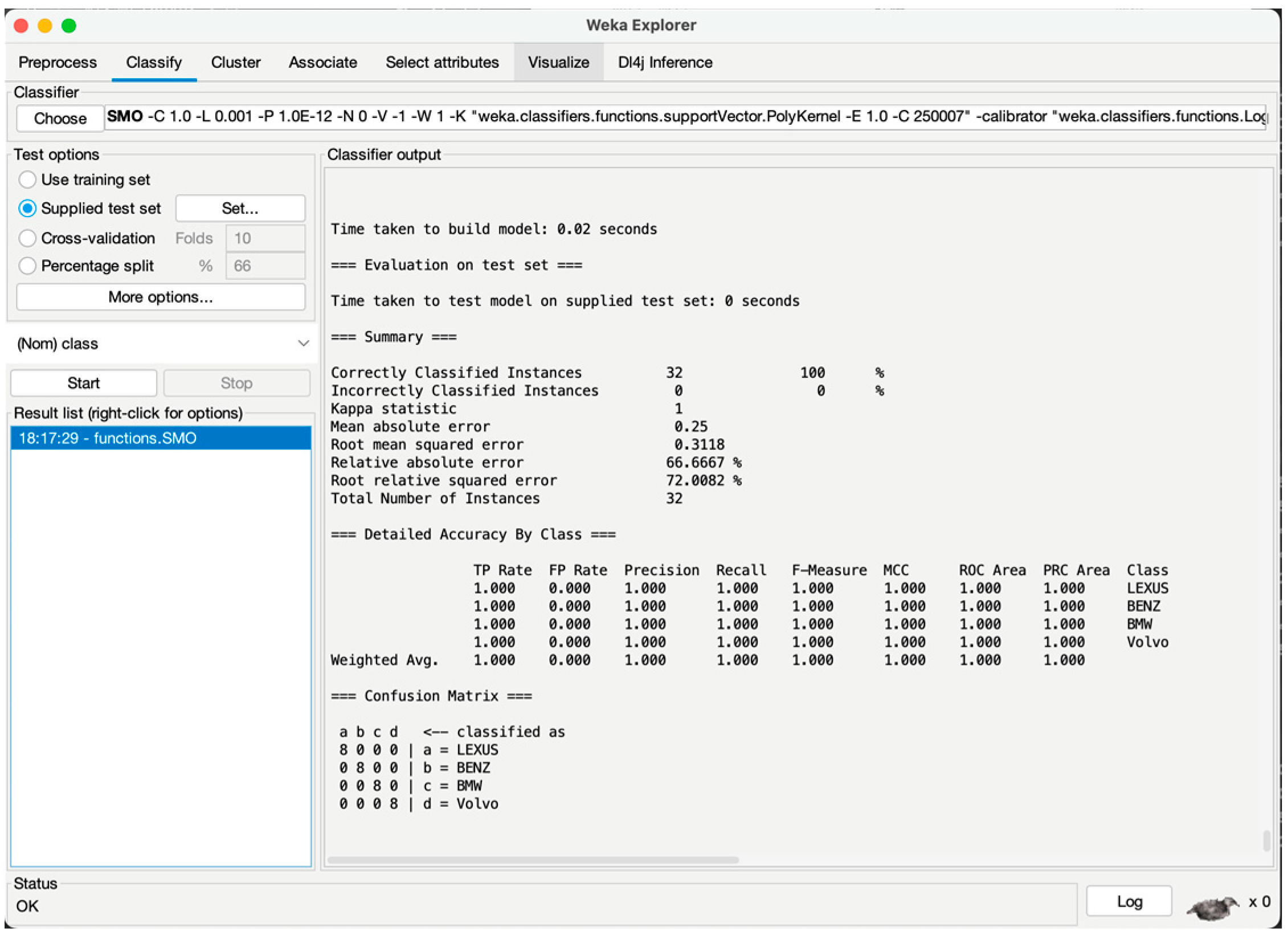Open the Log button
Image resolution: width=1288 pixels, height=939 pixels.
tap(1129, 902)
